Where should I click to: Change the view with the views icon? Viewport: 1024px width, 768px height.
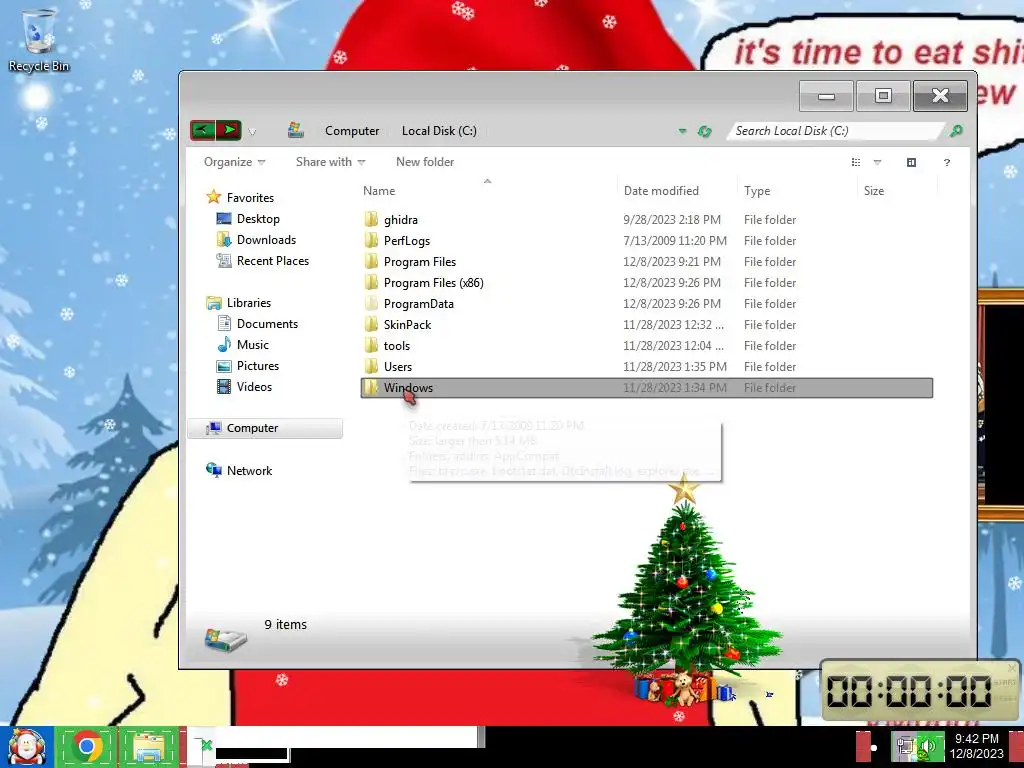coord(856,162)
